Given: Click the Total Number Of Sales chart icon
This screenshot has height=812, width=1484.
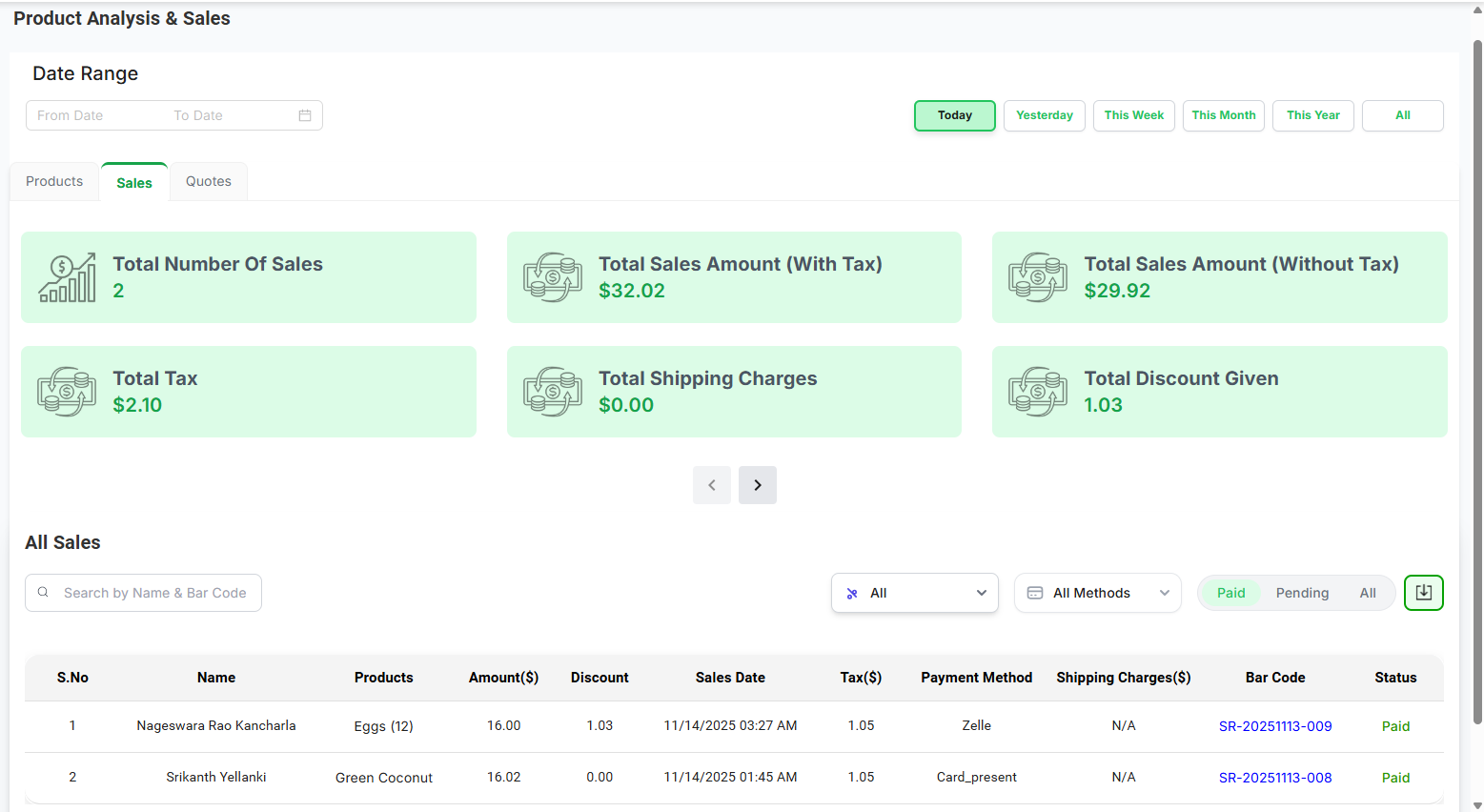Looking at the screenshot, I should (67, 277).
